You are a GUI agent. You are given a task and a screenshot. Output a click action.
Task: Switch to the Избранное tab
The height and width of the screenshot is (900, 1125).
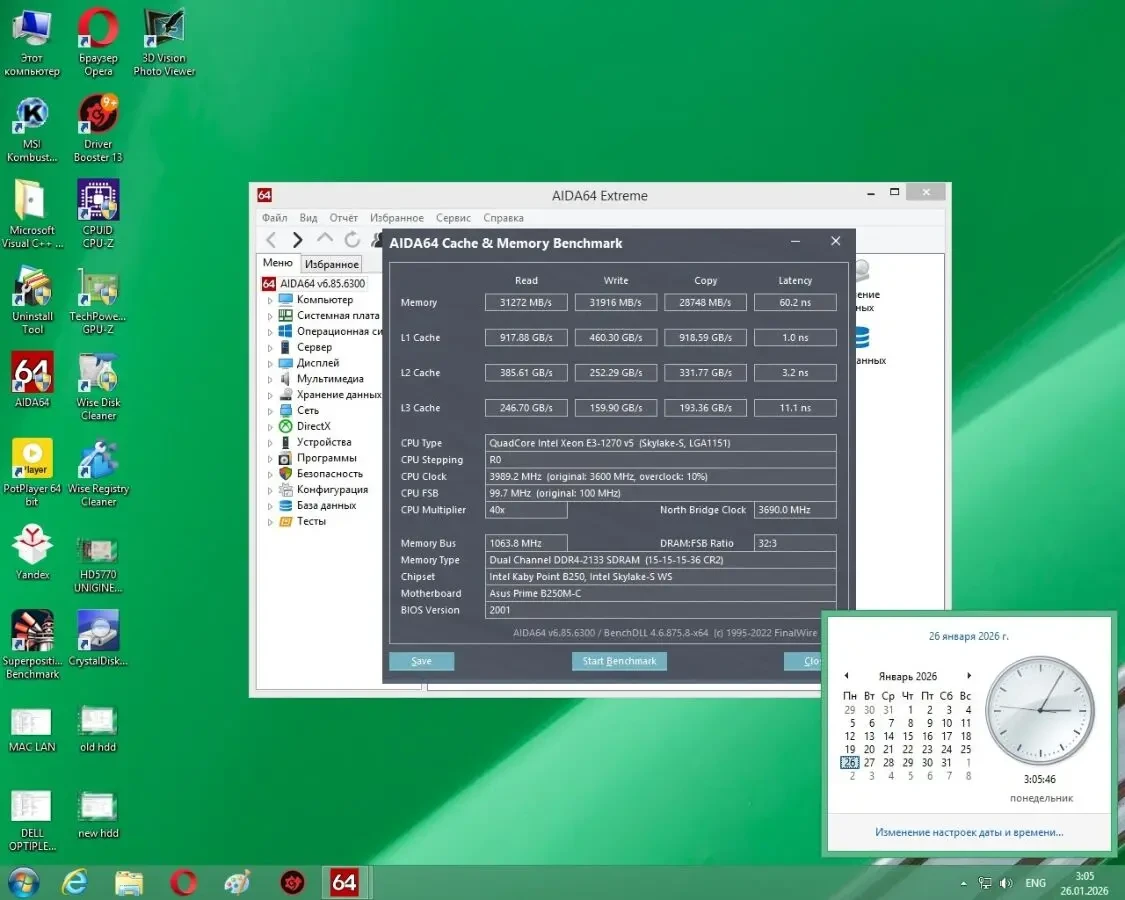331,263
